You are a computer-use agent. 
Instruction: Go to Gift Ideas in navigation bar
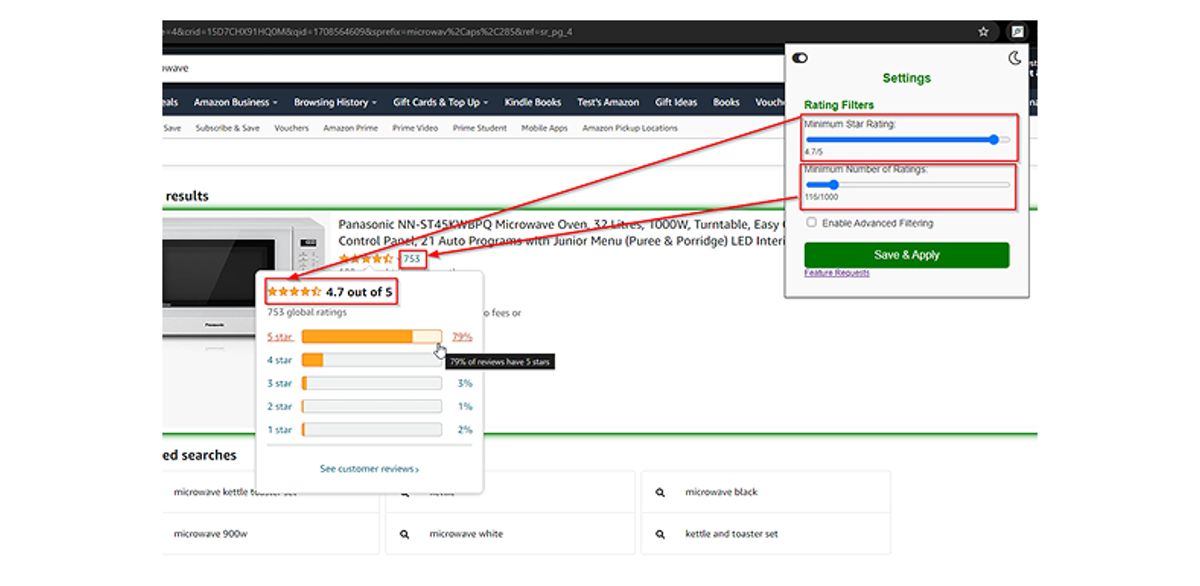click(676, 102)
